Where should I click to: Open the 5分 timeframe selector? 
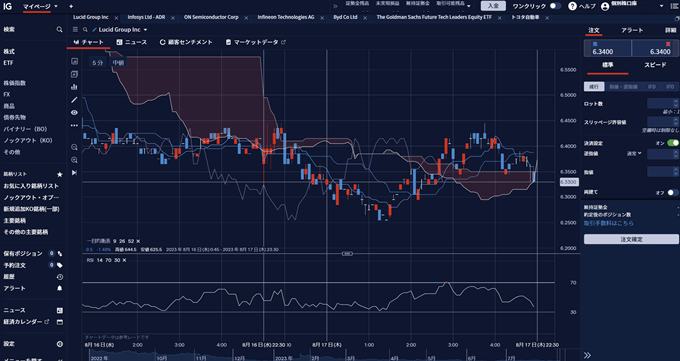point(98,62)
